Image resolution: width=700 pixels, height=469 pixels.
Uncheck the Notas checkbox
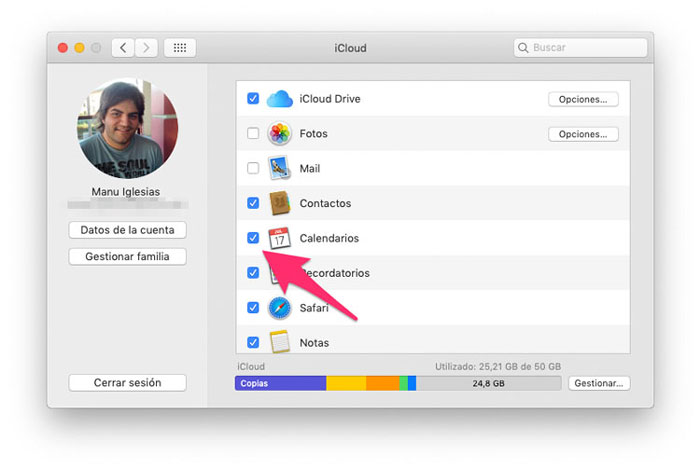(253, 342)
